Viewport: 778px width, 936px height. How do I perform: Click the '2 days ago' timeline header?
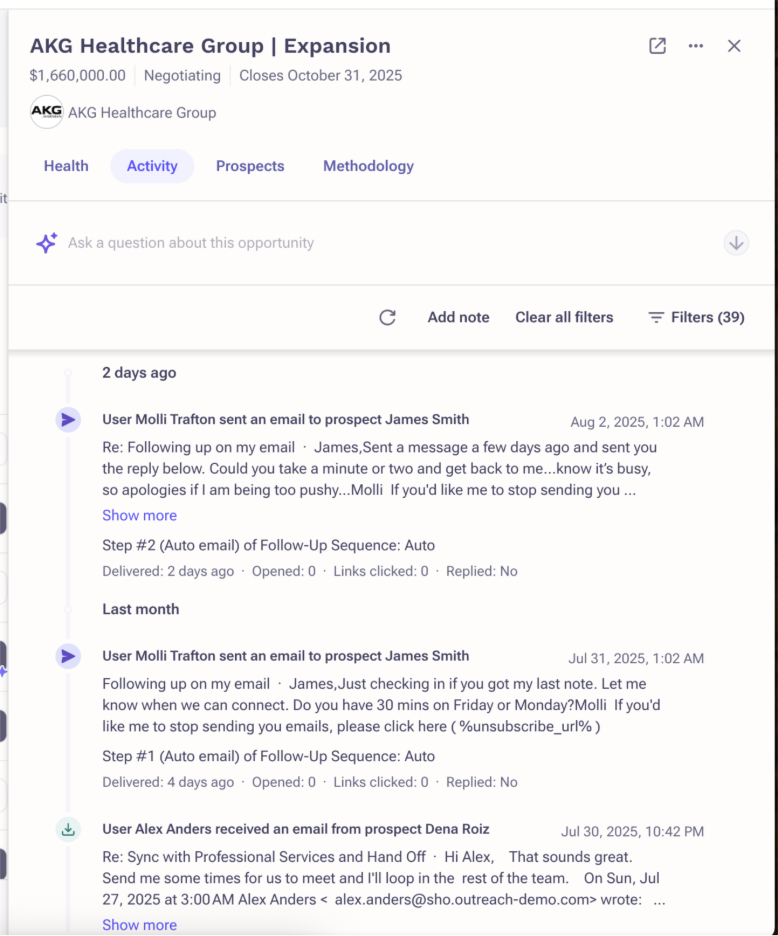[x=139, y=373]
